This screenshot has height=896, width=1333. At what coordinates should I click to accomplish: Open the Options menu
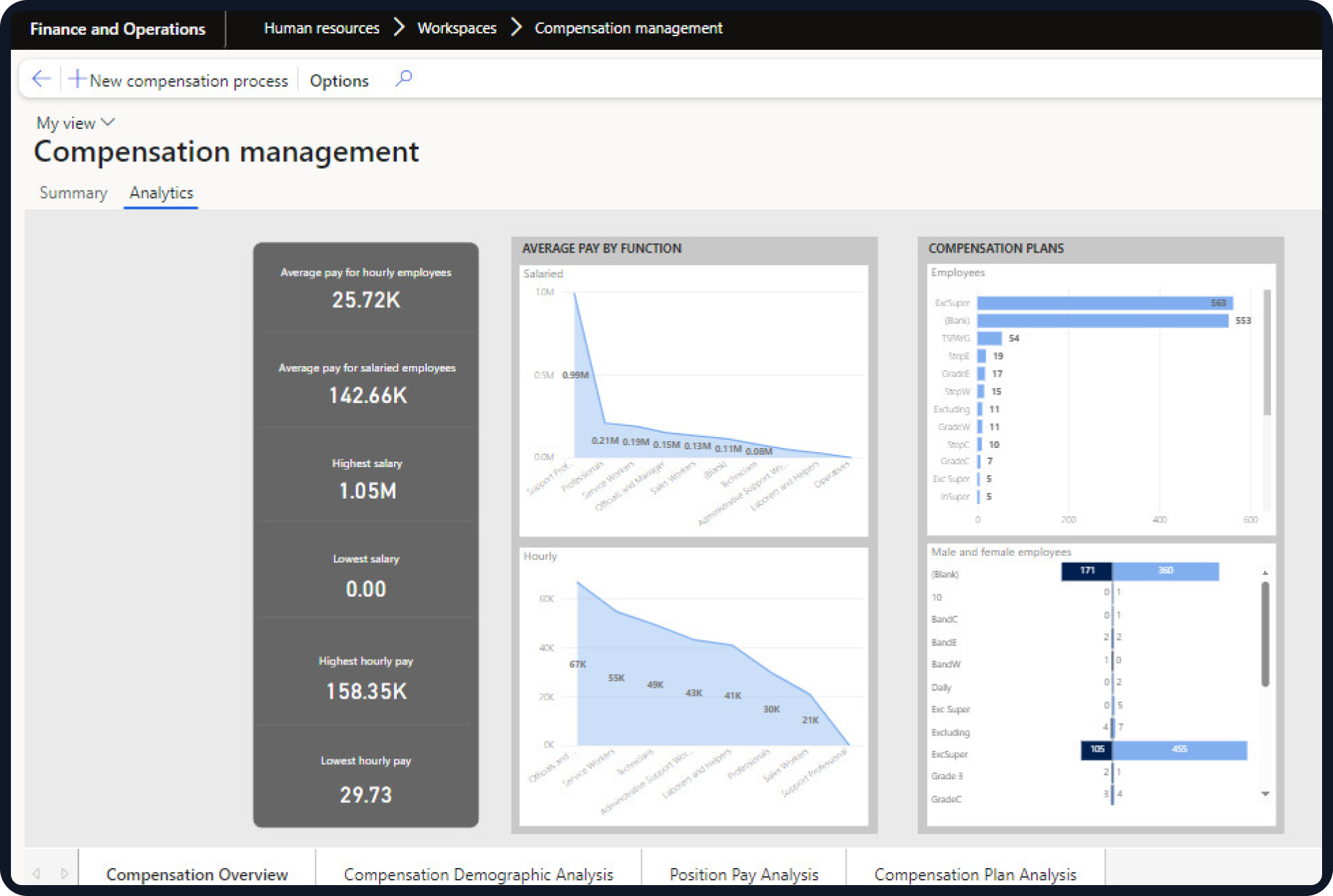click(x=339, y=80)
